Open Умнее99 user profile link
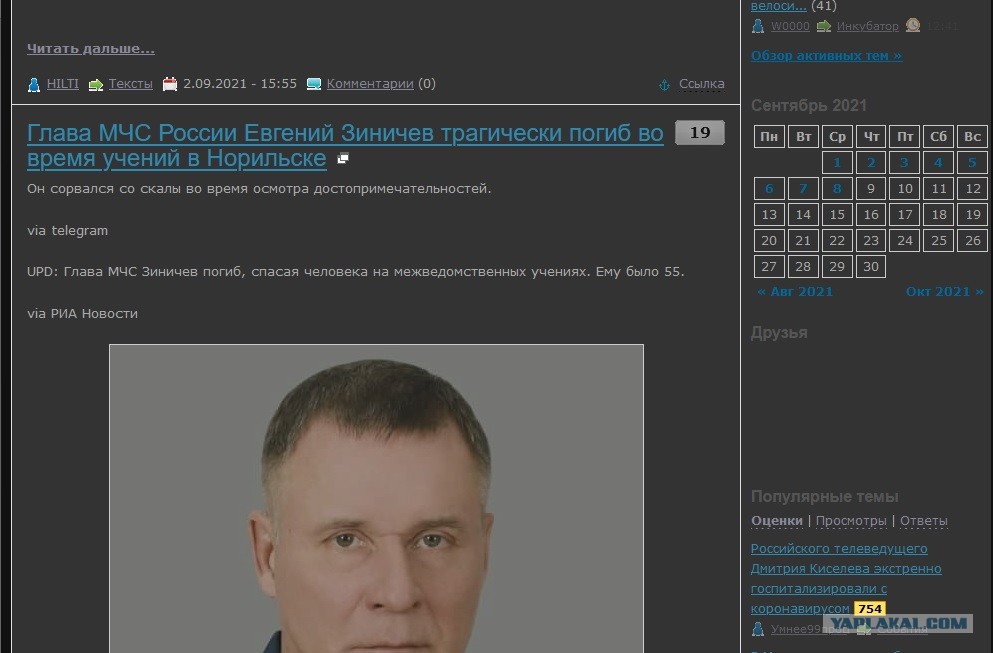 [x=809, y=629]
